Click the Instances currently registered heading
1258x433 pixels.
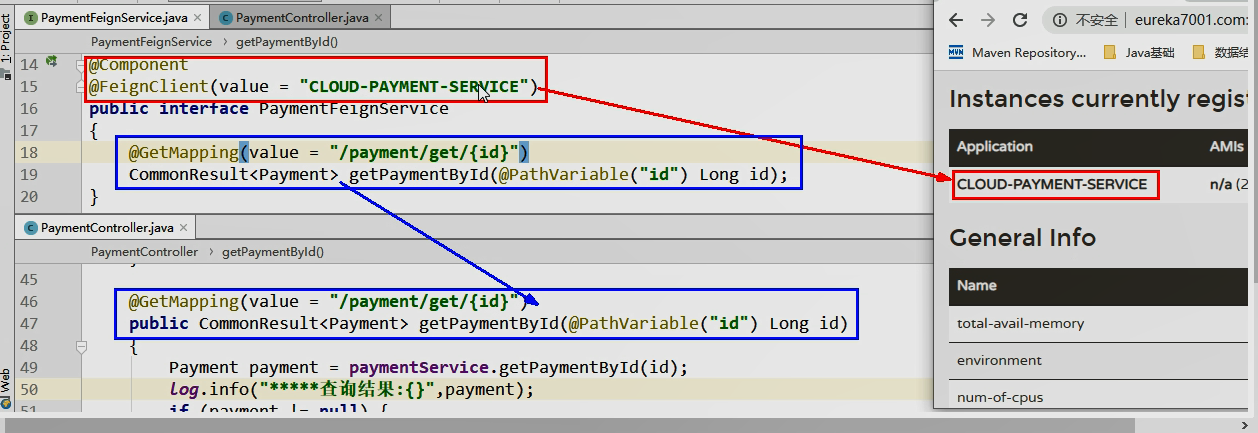pyautogui.click(x=1098, y=99)
